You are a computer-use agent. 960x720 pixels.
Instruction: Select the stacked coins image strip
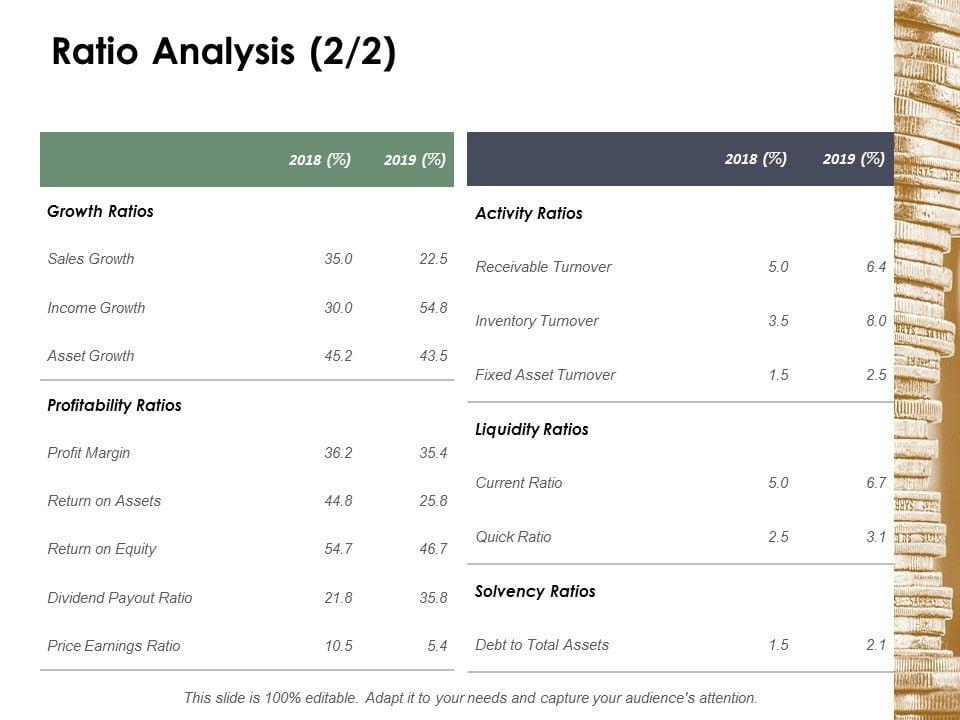(x=926, y=360)
